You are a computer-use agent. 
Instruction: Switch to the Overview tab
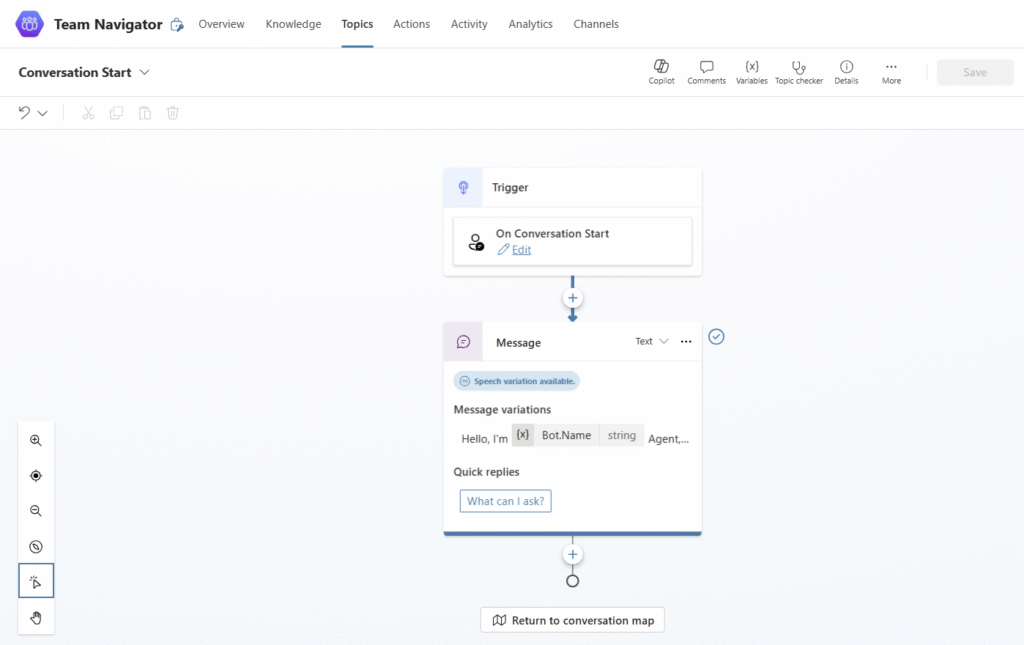221,24
